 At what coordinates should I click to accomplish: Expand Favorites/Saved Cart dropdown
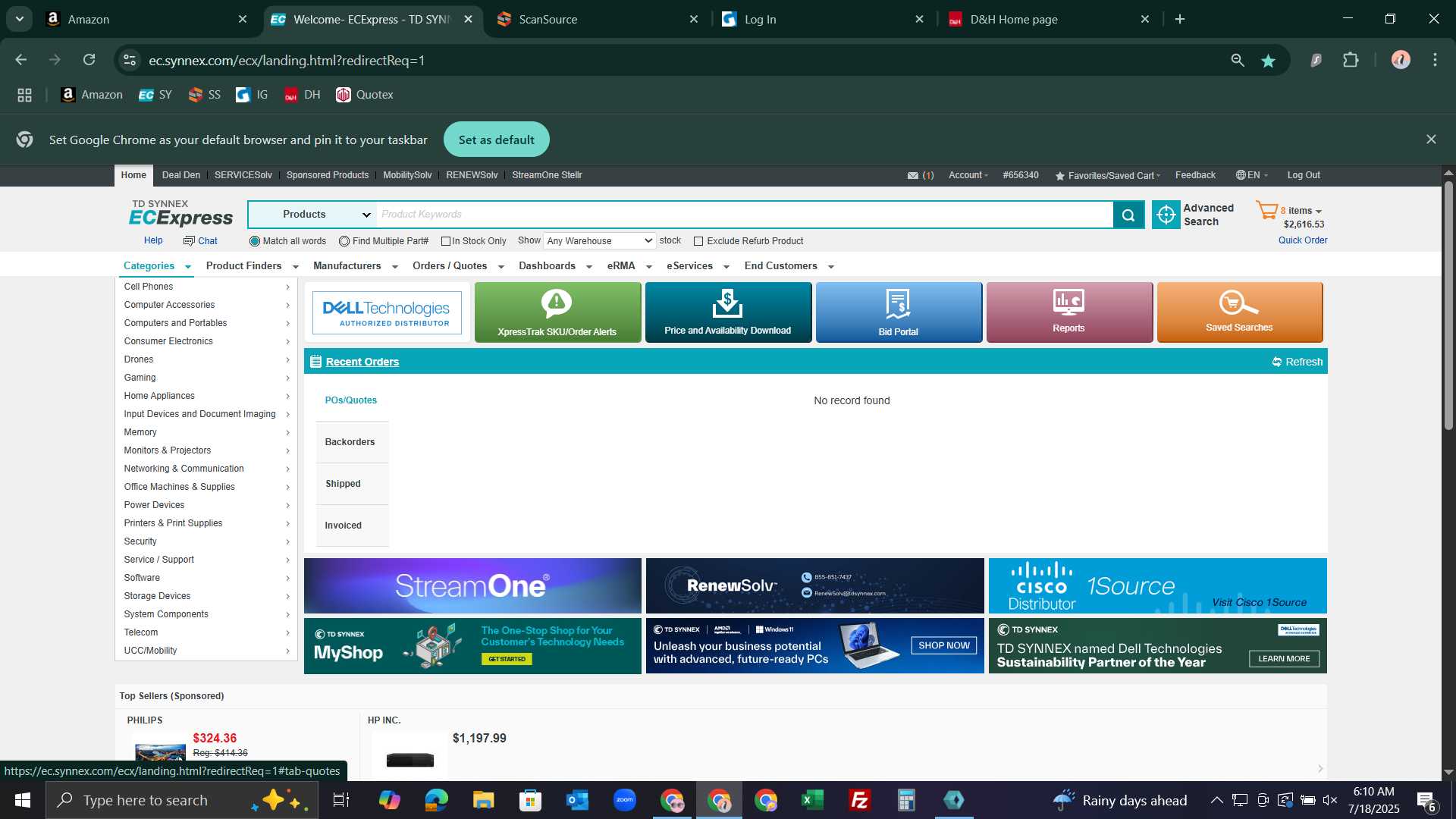click(x=1107, y=175)
